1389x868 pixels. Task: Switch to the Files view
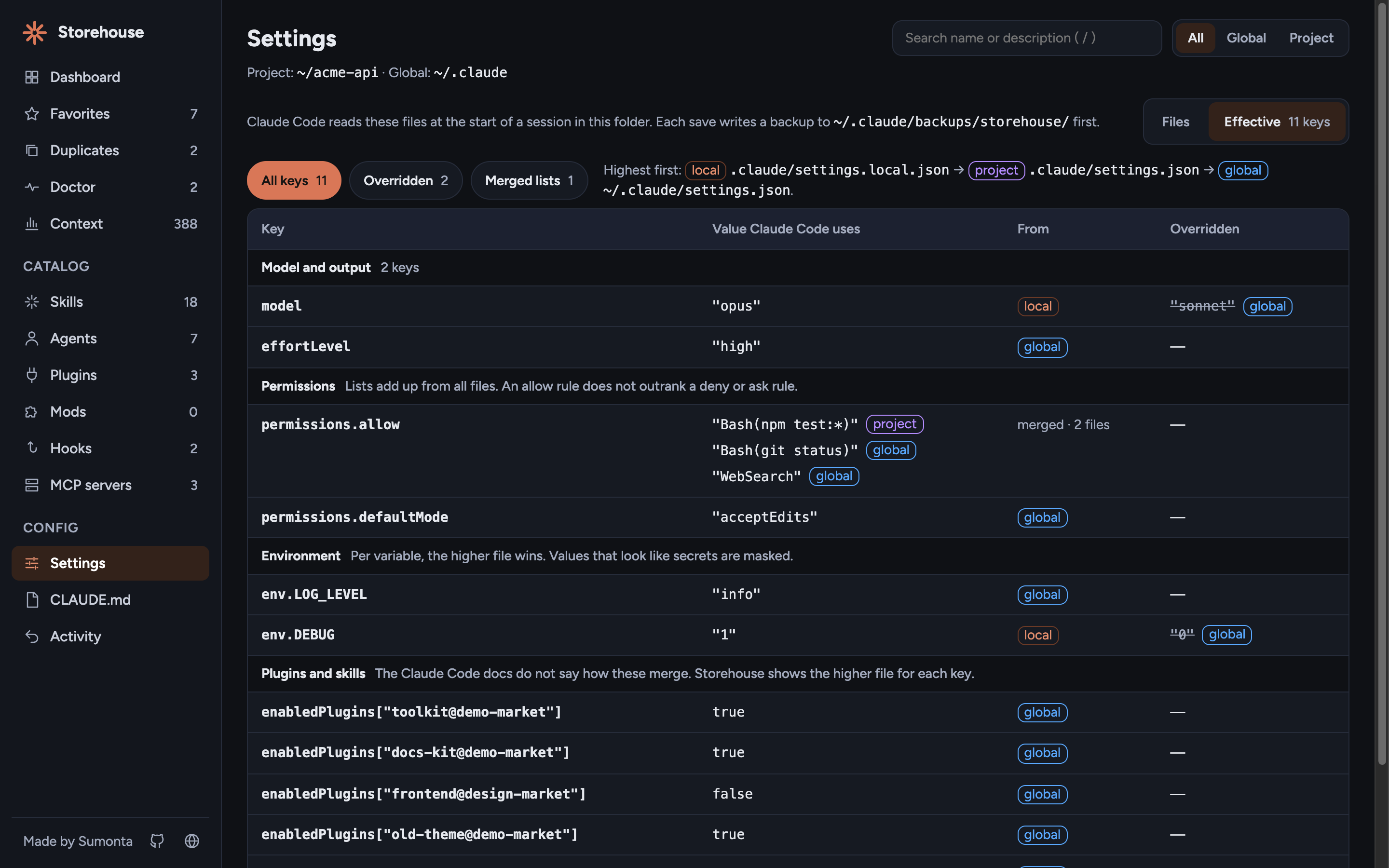click(x=1175, y=122)
